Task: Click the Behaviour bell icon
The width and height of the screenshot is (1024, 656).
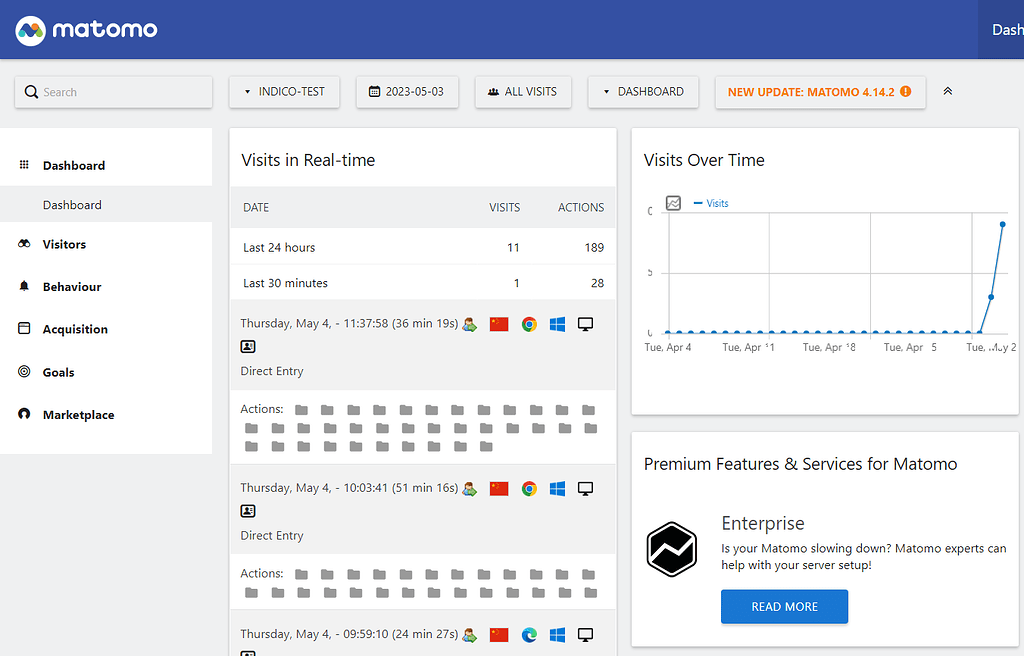Action: pyautogui.click(x=24, y=286)
